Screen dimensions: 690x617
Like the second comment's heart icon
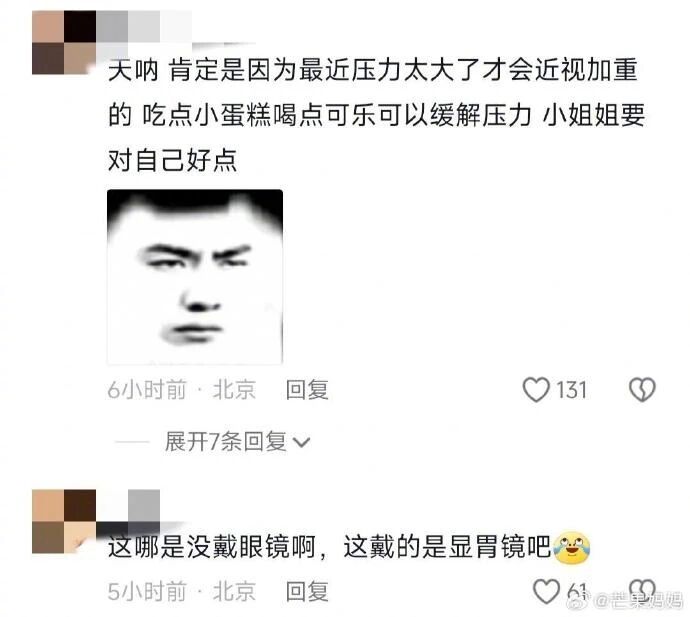tap(546, 591)
